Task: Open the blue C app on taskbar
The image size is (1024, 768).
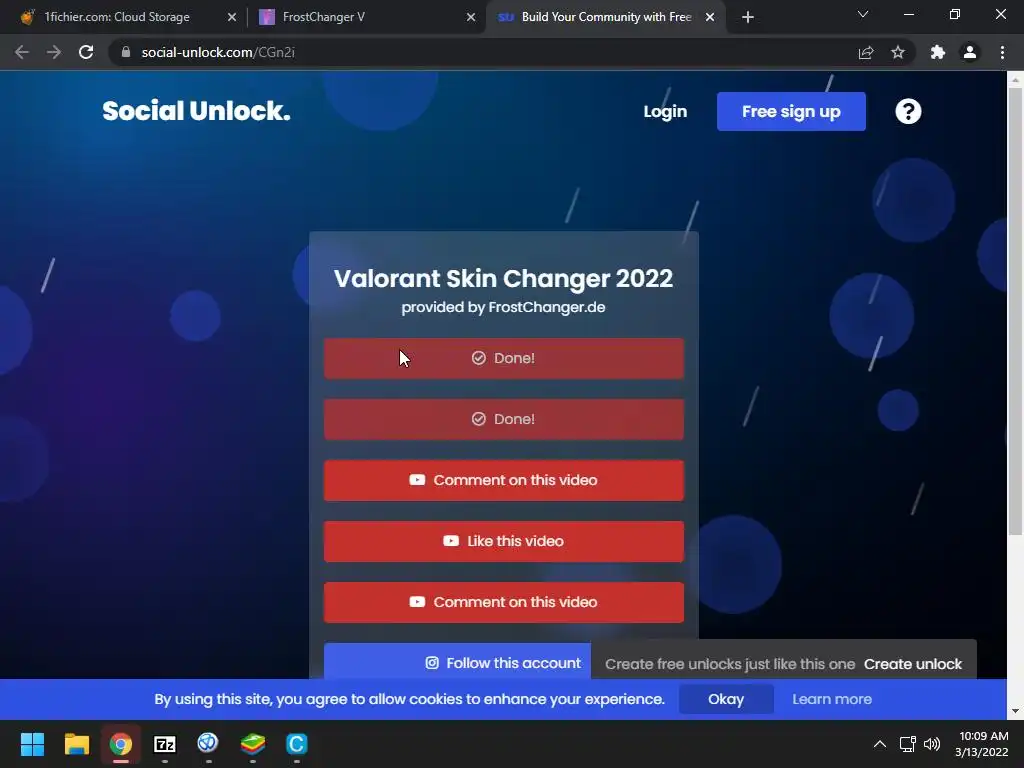Action: click(x=296, y=743)
